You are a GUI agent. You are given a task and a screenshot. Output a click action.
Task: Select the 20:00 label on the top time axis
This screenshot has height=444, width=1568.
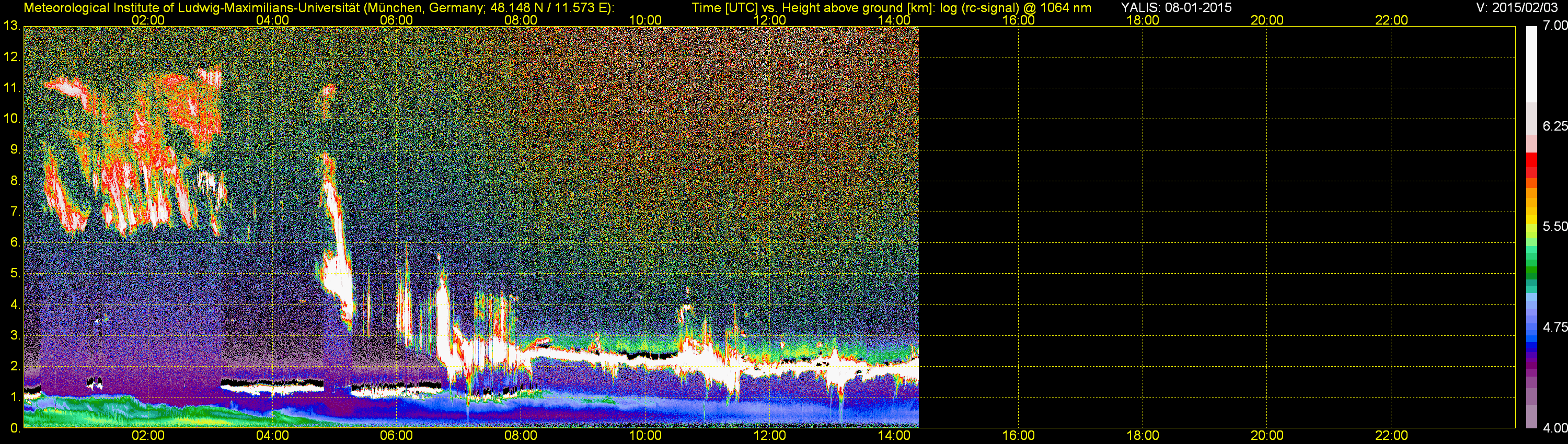(1267, 20)
